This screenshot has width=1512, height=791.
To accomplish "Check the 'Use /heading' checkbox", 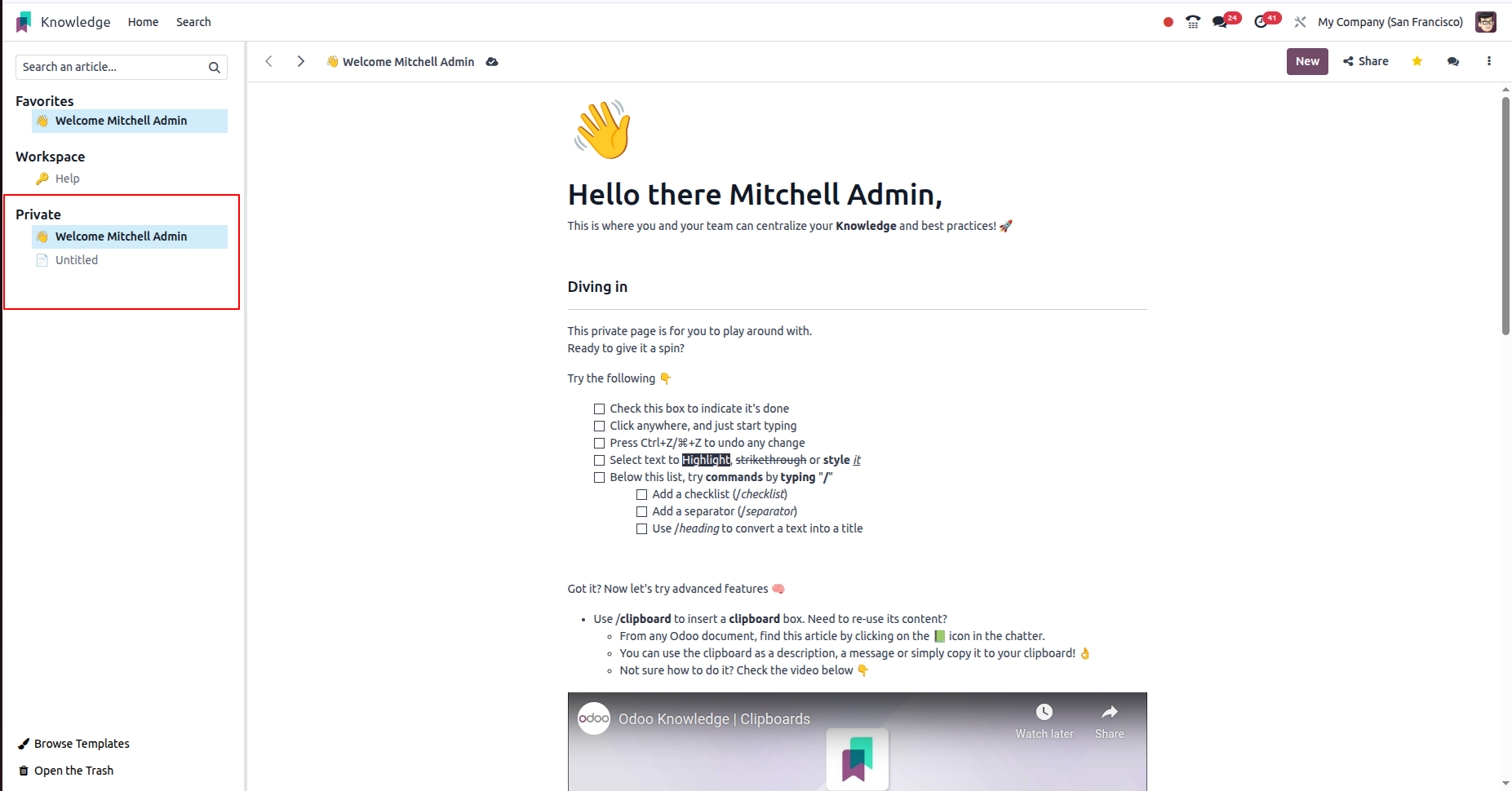I will pos(641,528).
